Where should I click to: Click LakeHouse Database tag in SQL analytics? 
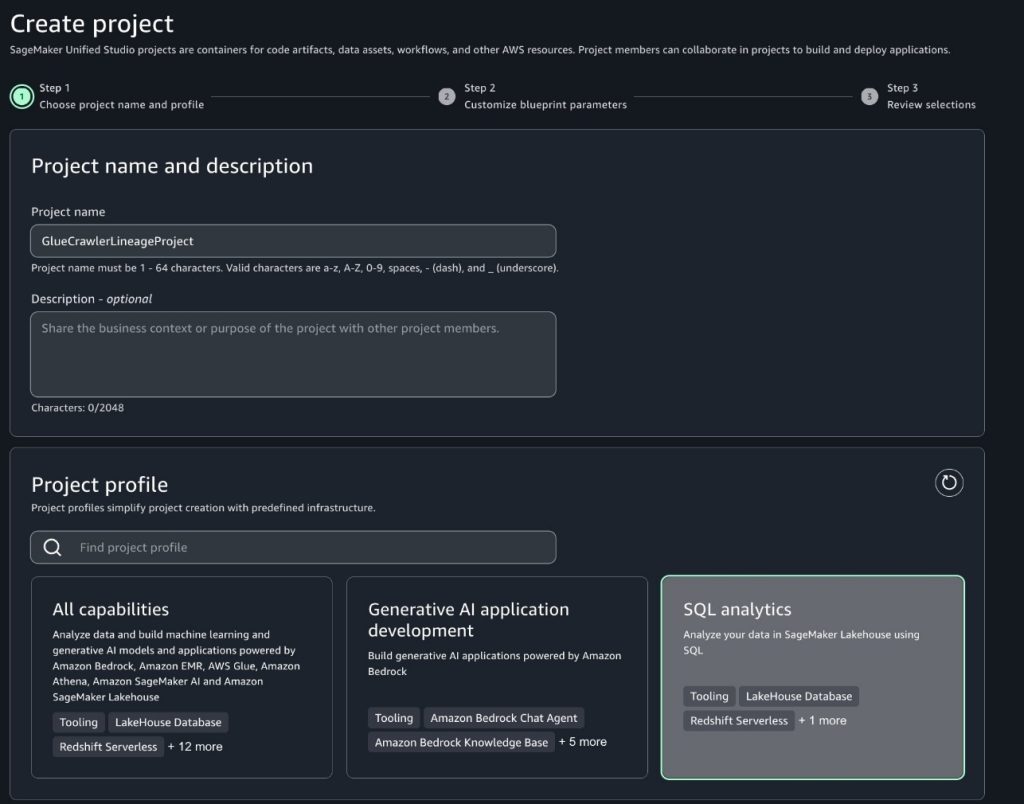[799, 696]
